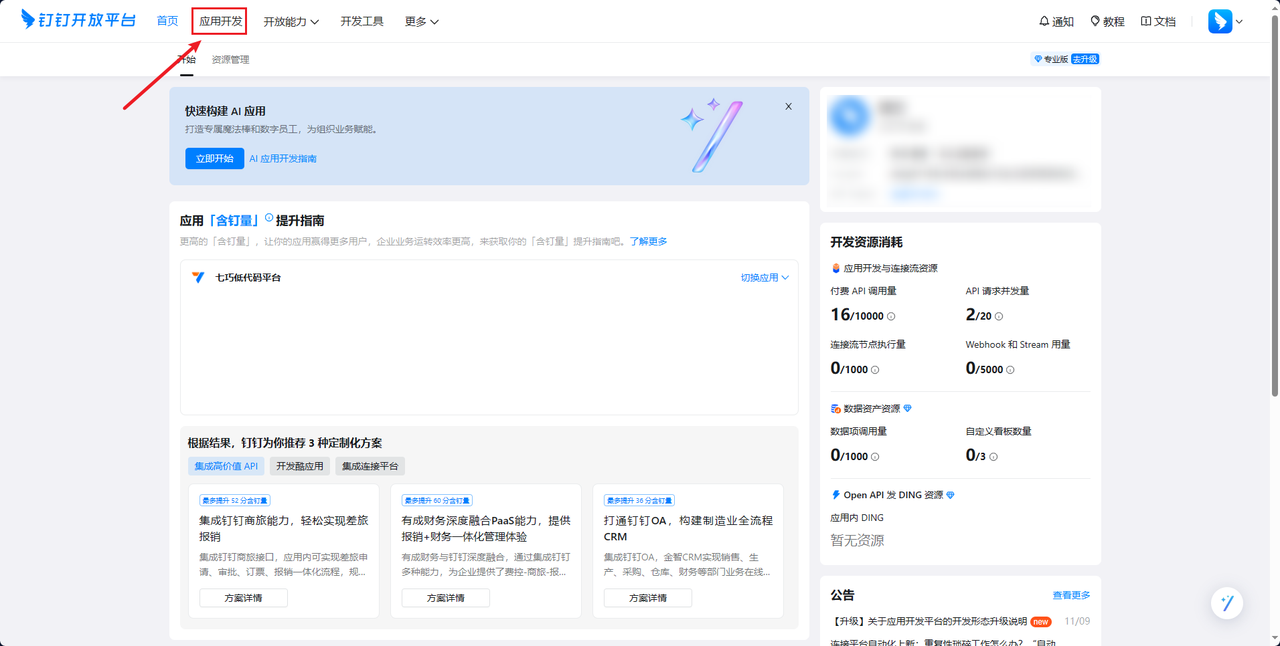Screen dimensions: 1280x646
Task: Open the 【升级】关于应用开发平台 announcement
Action: 928,621
